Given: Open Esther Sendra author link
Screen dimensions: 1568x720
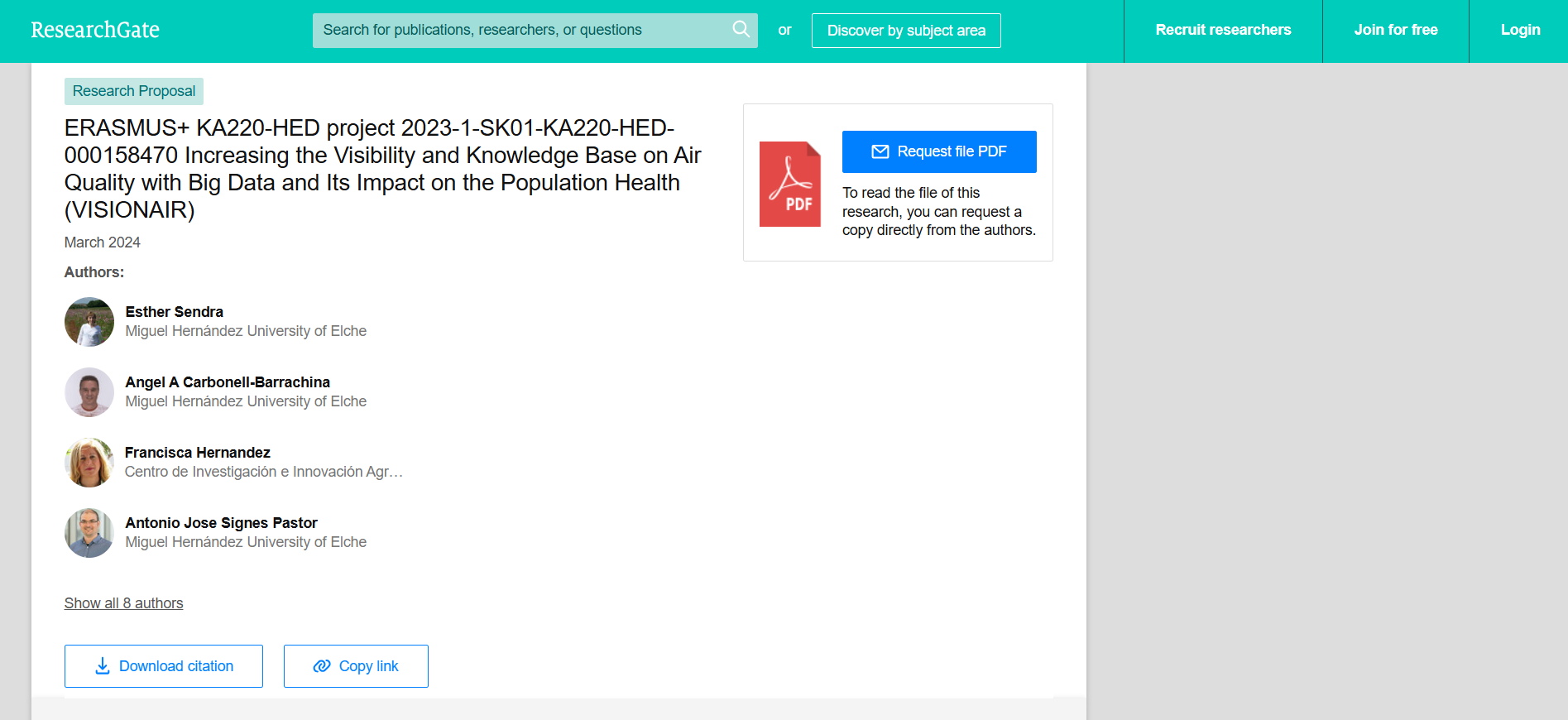Looking at the screenshot, I should [x=175, y=312].
